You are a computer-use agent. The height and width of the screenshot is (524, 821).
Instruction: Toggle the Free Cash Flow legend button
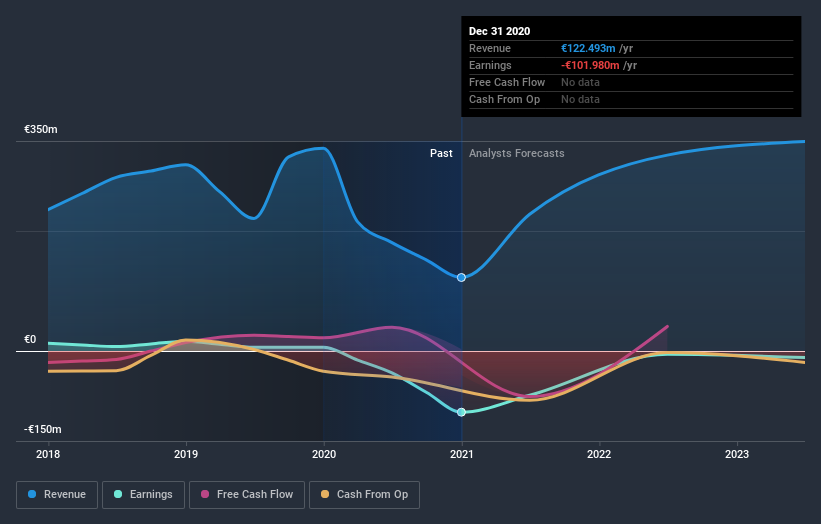(247, 495)
